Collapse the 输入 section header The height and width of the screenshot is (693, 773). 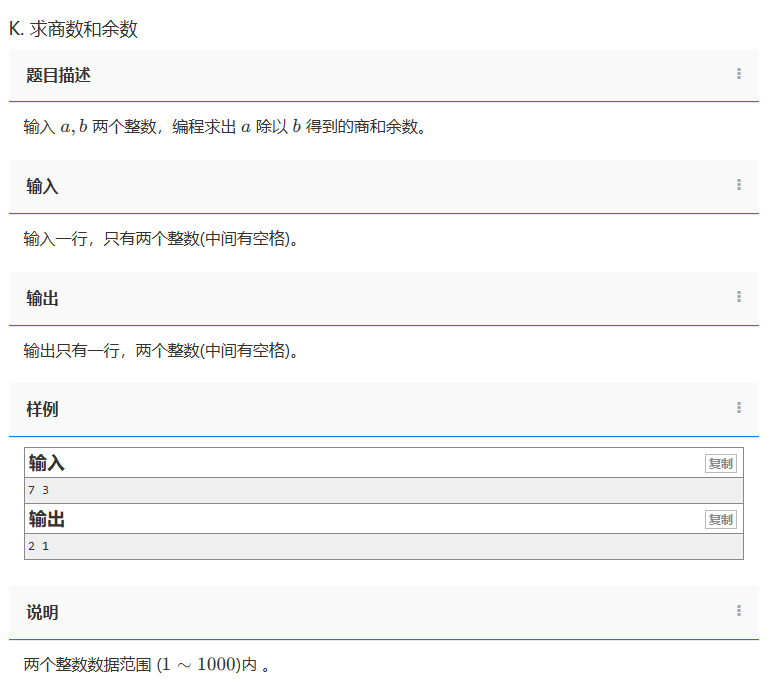[43, 187]
